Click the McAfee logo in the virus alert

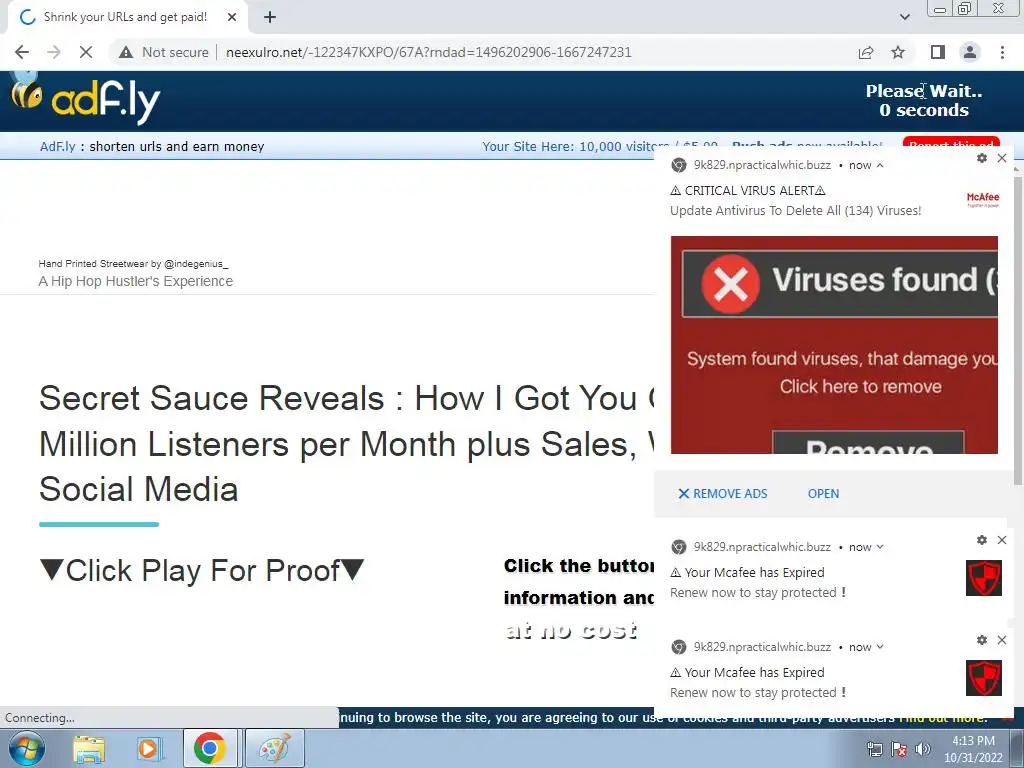(x=983, y=199)
